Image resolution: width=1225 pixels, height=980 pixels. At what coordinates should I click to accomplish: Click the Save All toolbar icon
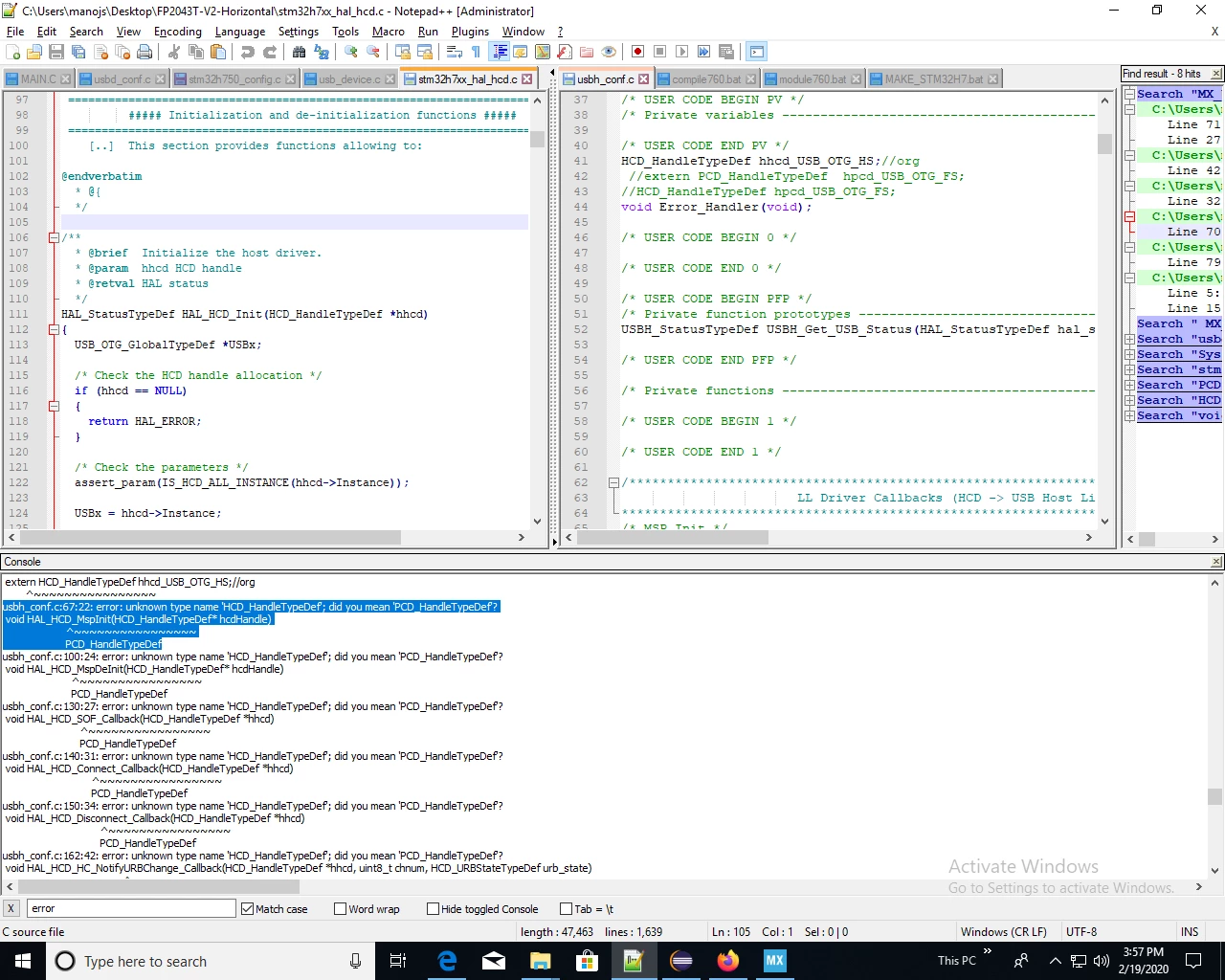click(78, 52)
